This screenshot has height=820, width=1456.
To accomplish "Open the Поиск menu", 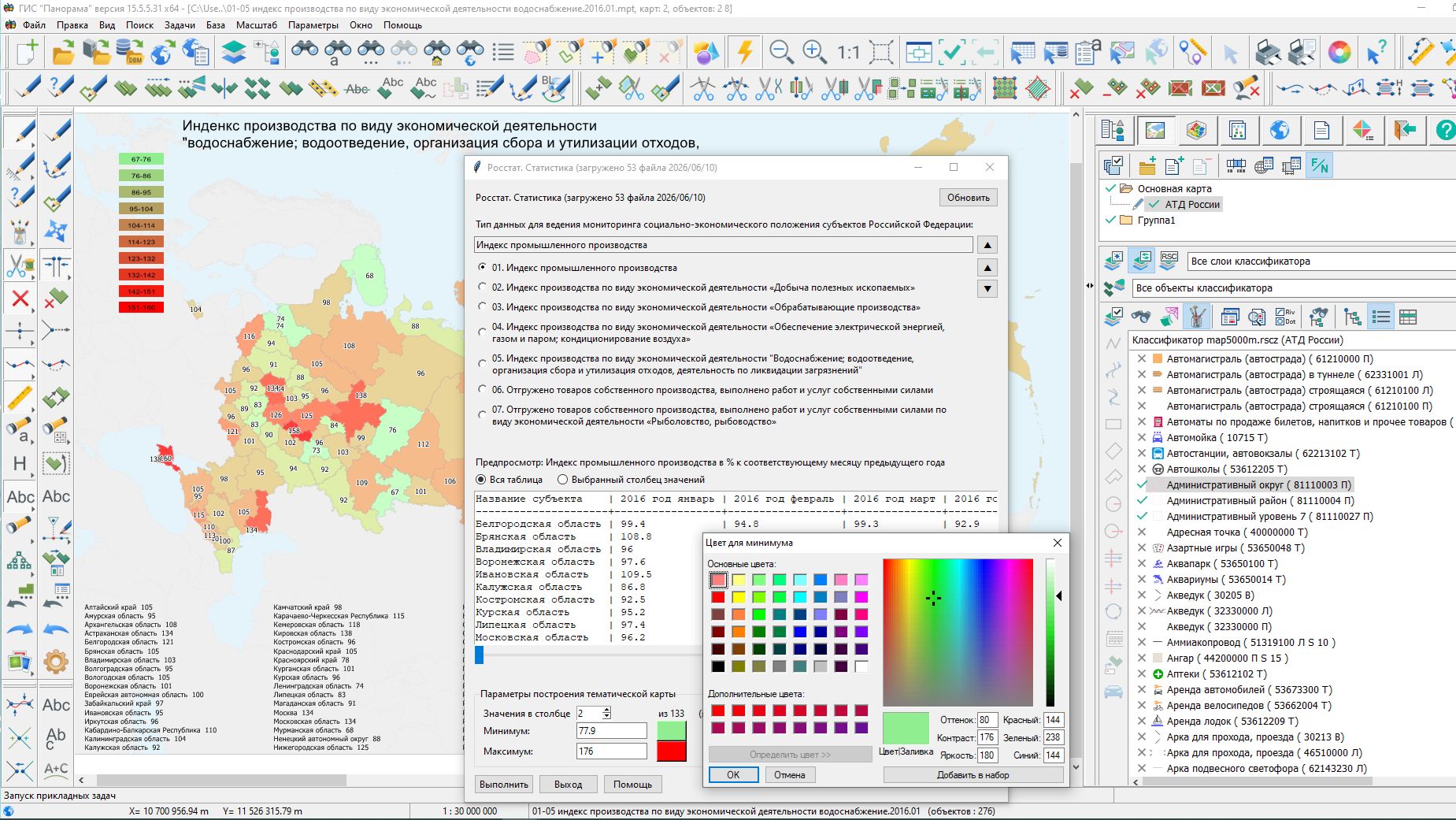I will click(x=139, y=25).
